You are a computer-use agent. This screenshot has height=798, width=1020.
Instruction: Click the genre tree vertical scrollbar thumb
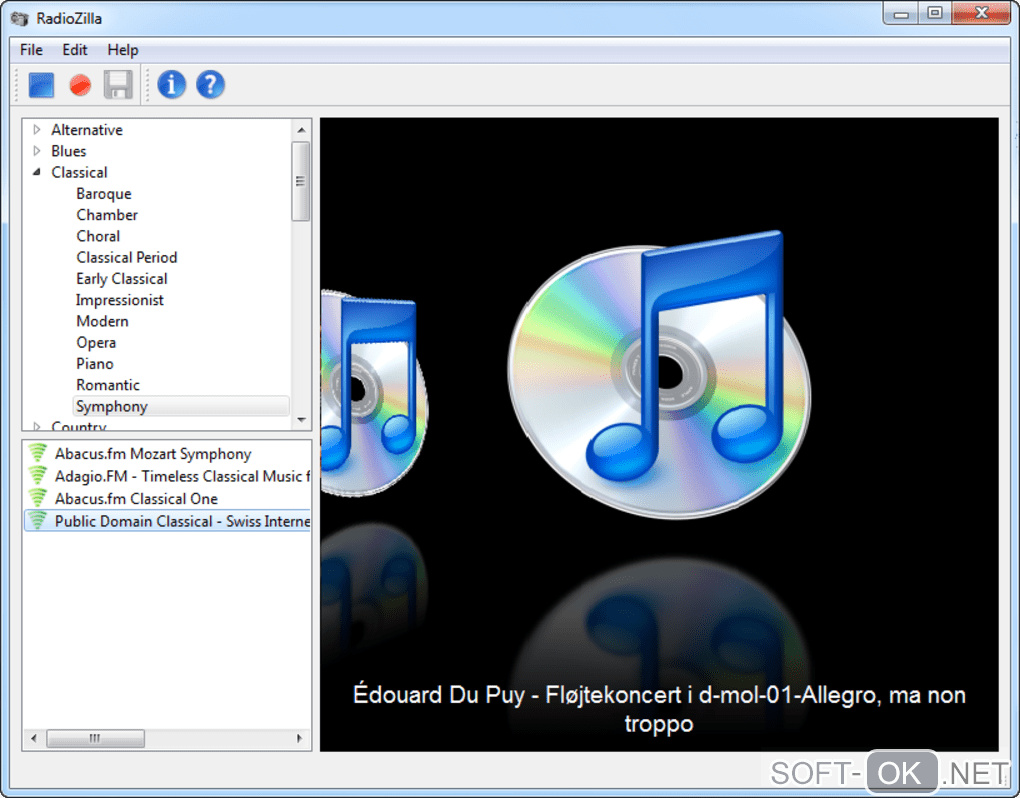tap(301, 181)
